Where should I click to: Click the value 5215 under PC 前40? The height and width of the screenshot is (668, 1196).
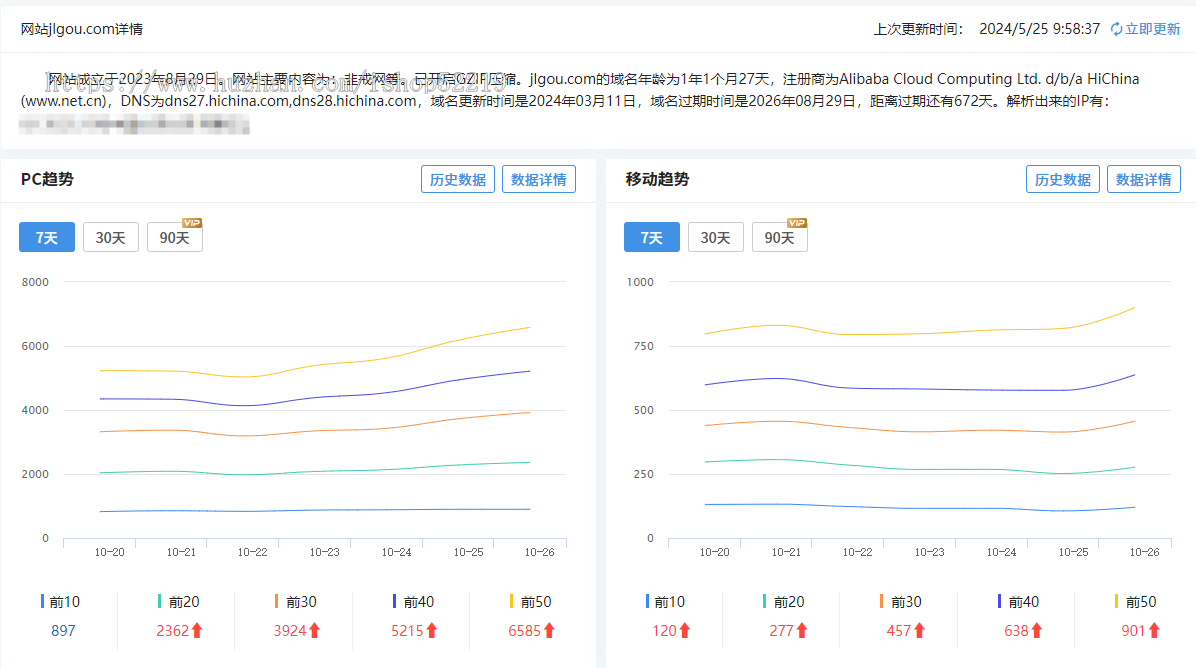click(407, 631)
